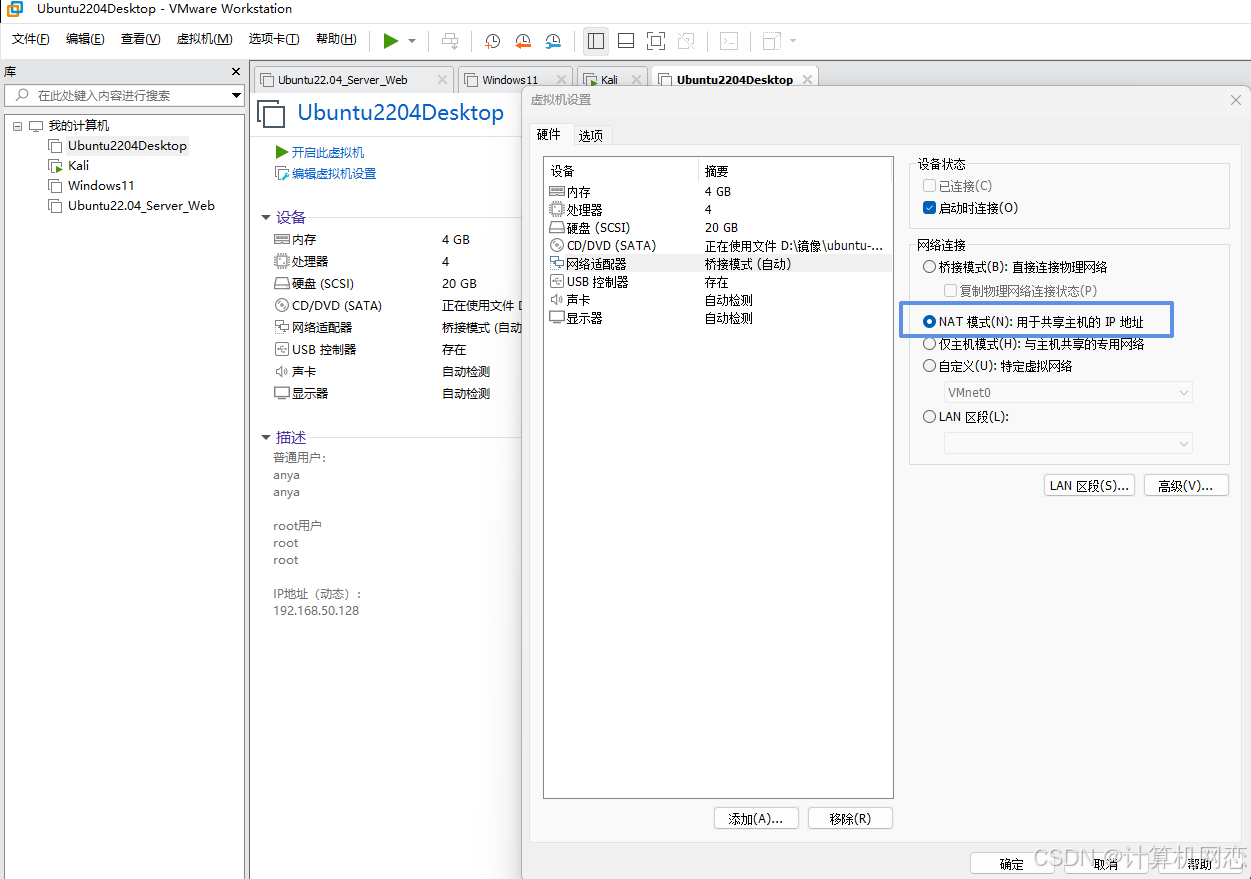Select Ubuntu2204Desktop in the library tree
The image size is (1251, 879).
click(127, 145)
